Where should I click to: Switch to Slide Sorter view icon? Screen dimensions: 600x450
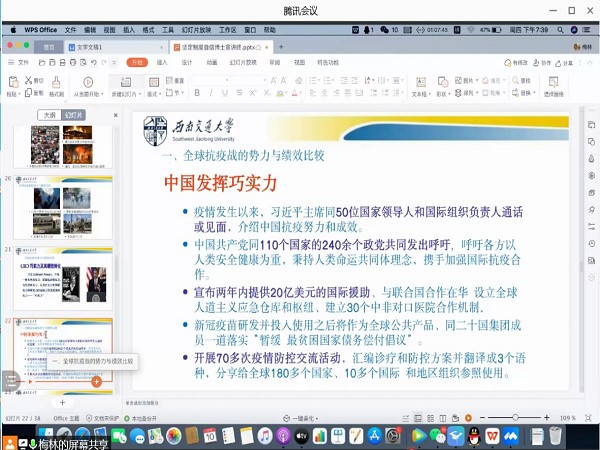[430, 418]
